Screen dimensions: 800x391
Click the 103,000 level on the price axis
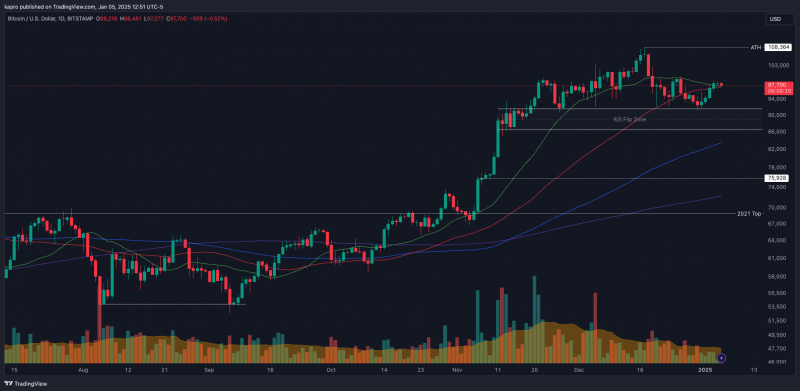tap(775, 65)
